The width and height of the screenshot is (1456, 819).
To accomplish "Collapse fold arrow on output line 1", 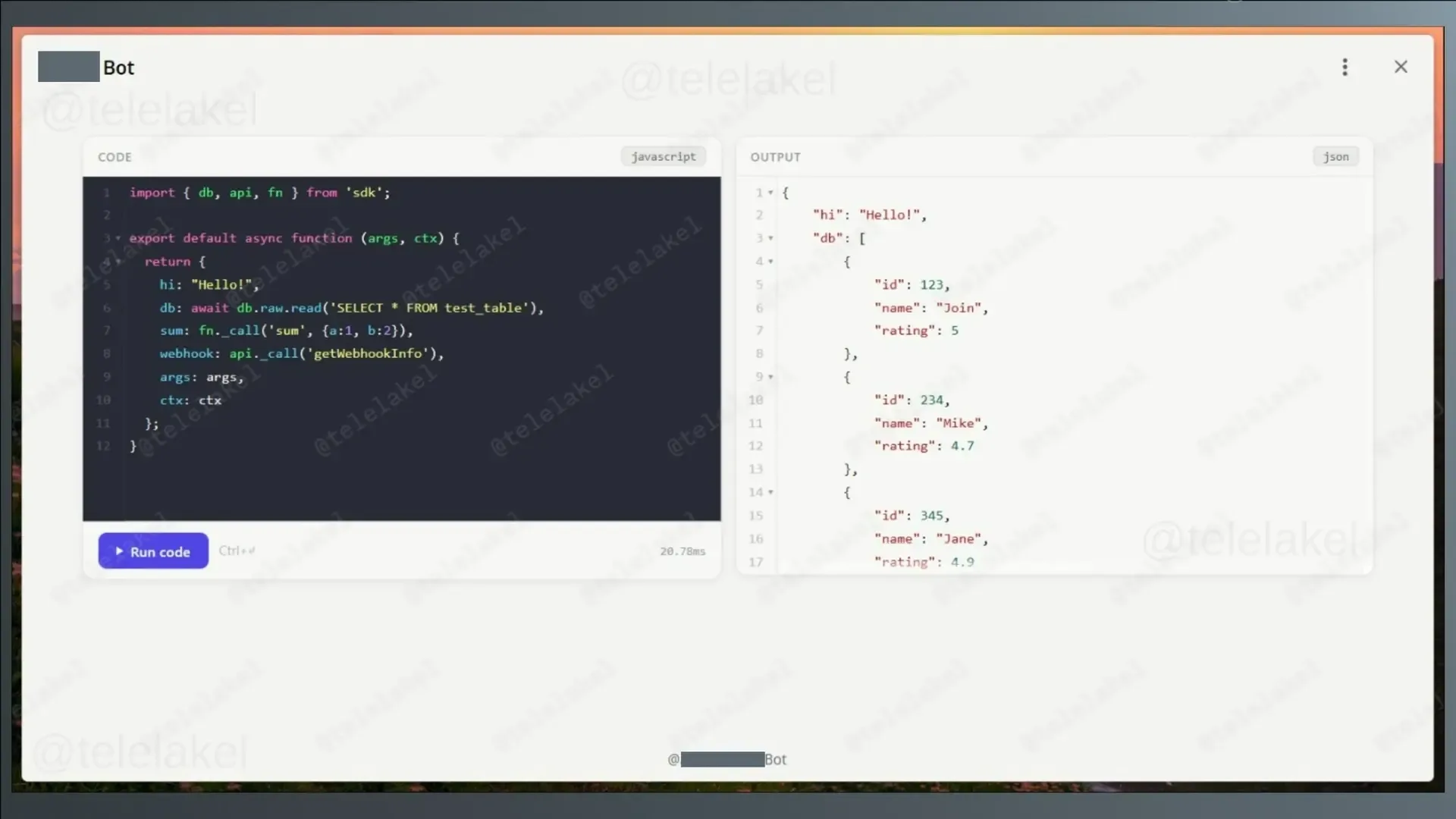I will [x=770, y=193].
